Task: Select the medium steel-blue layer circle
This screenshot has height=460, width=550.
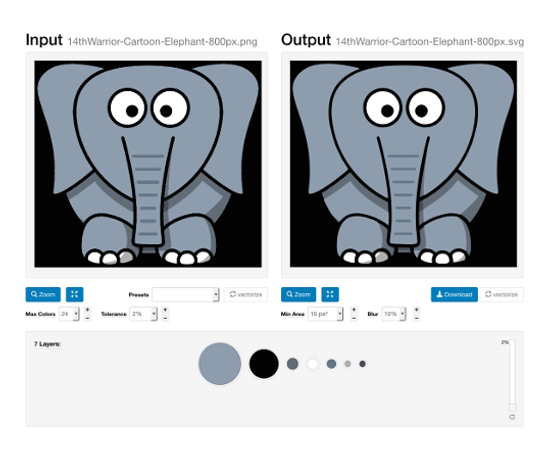Action: [x=331, y=364]
